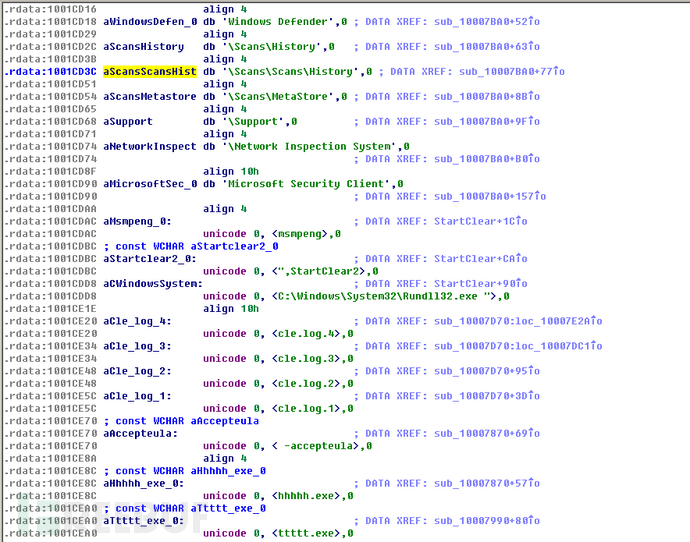Image resolution: width=690 pixels, height=542 pixels.
Task: Follow the sub_10007870+57 xref
Action: coord(487,483)
